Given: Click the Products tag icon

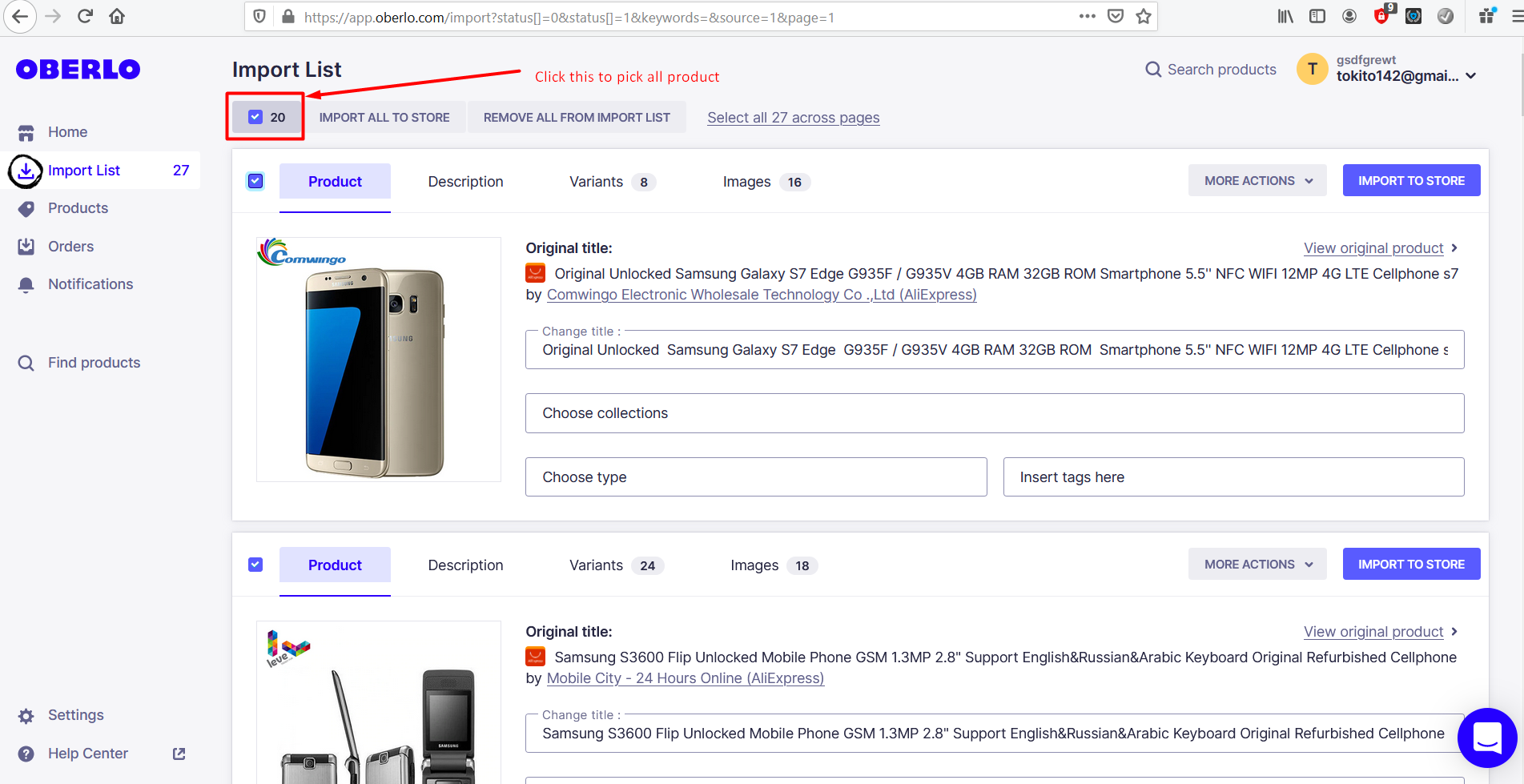Looking at the screenshot, I should pyautogui.click(x=26, y=209).
